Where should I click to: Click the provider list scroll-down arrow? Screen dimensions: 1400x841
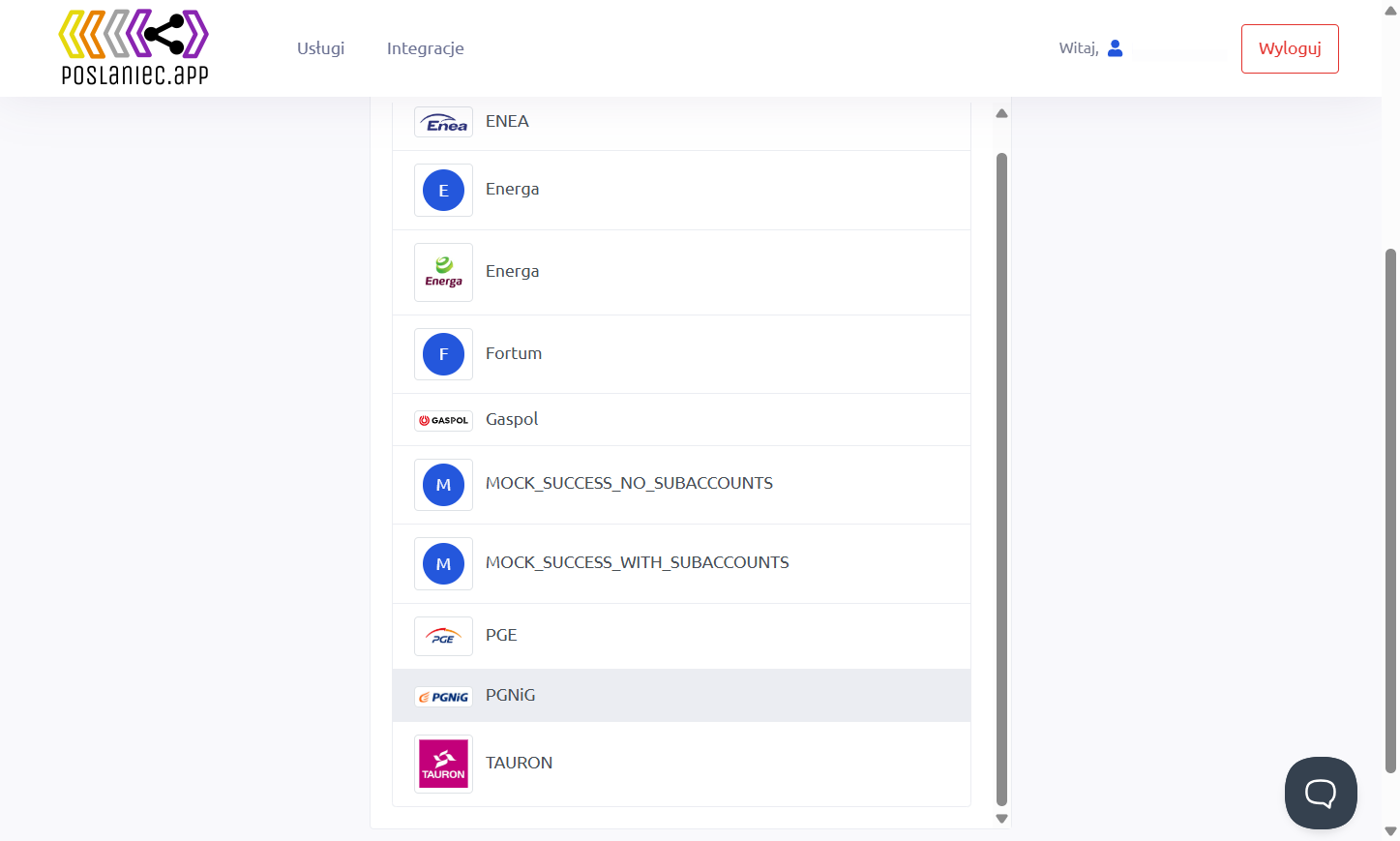(1001, 819)
